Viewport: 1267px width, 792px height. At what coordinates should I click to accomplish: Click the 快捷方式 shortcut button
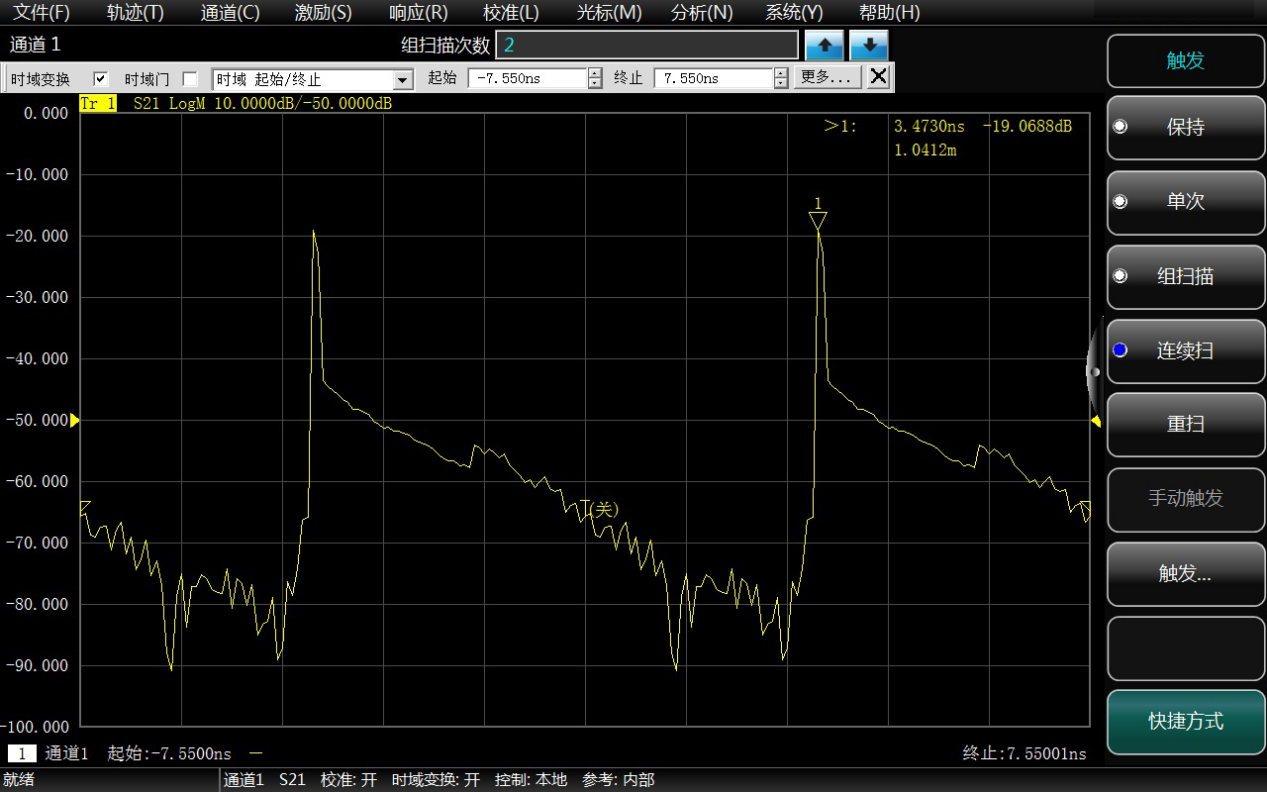pos(1185,721)
